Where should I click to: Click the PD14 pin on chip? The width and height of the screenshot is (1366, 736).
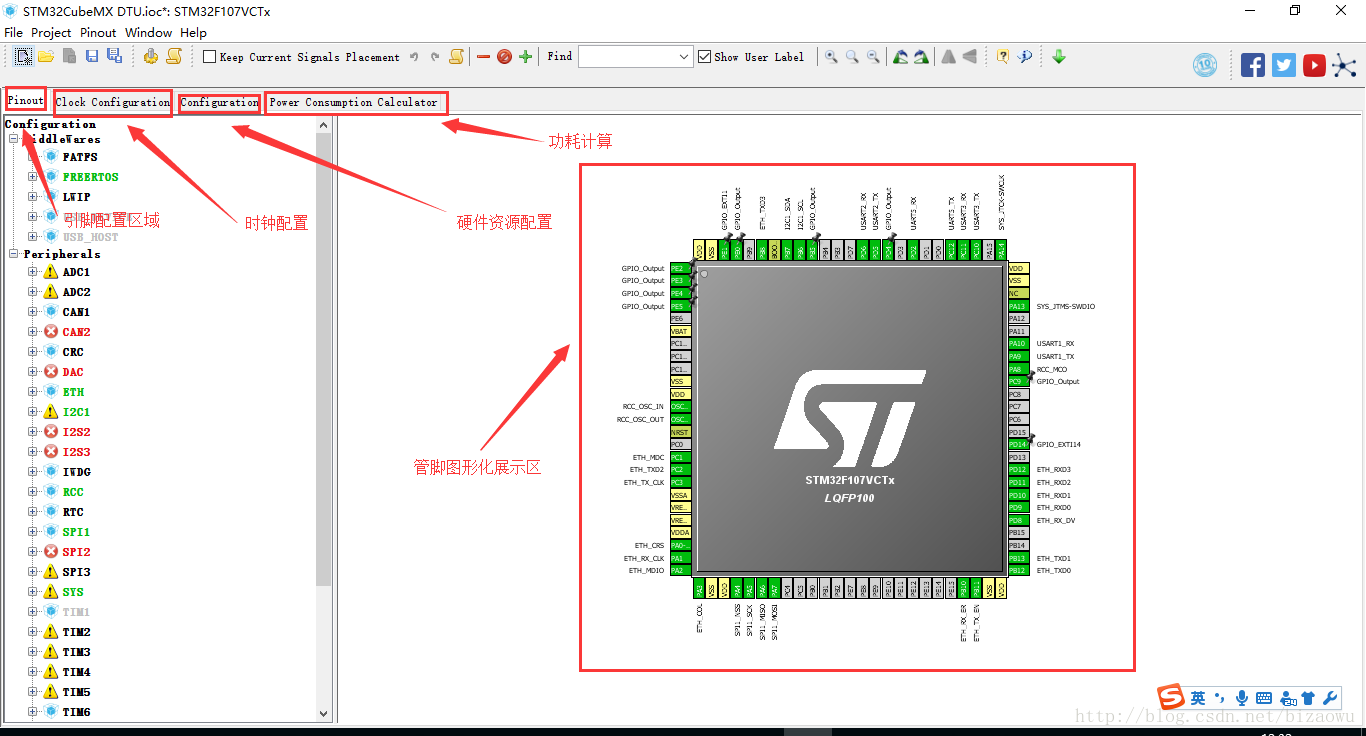1017,445
